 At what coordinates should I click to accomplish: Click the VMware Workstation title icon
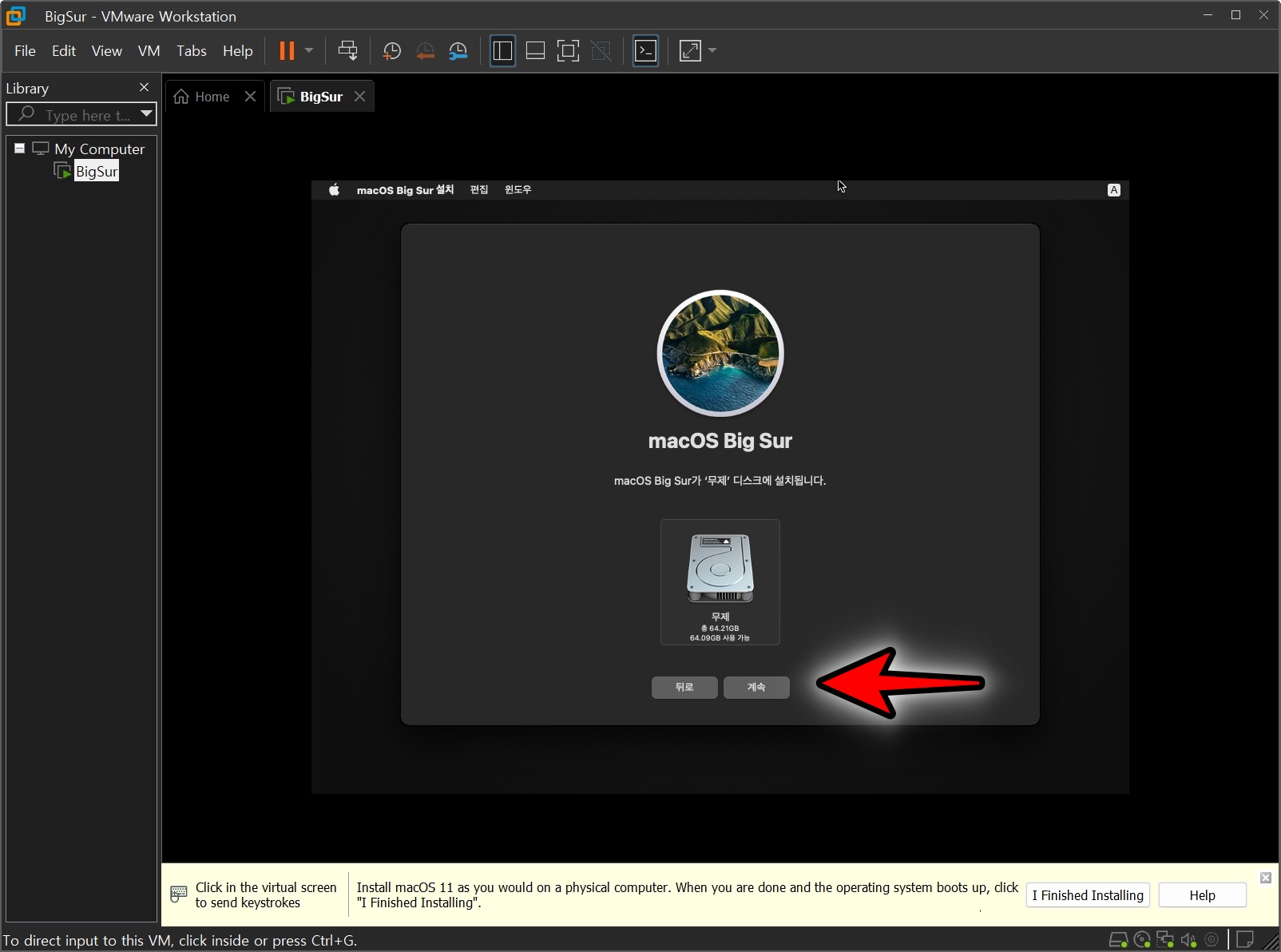[15, 16]
